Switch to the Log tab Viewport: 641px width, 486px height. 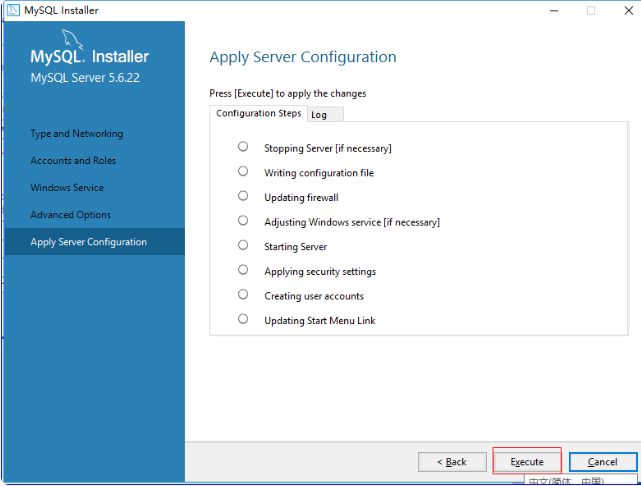(x=325, y=114)
